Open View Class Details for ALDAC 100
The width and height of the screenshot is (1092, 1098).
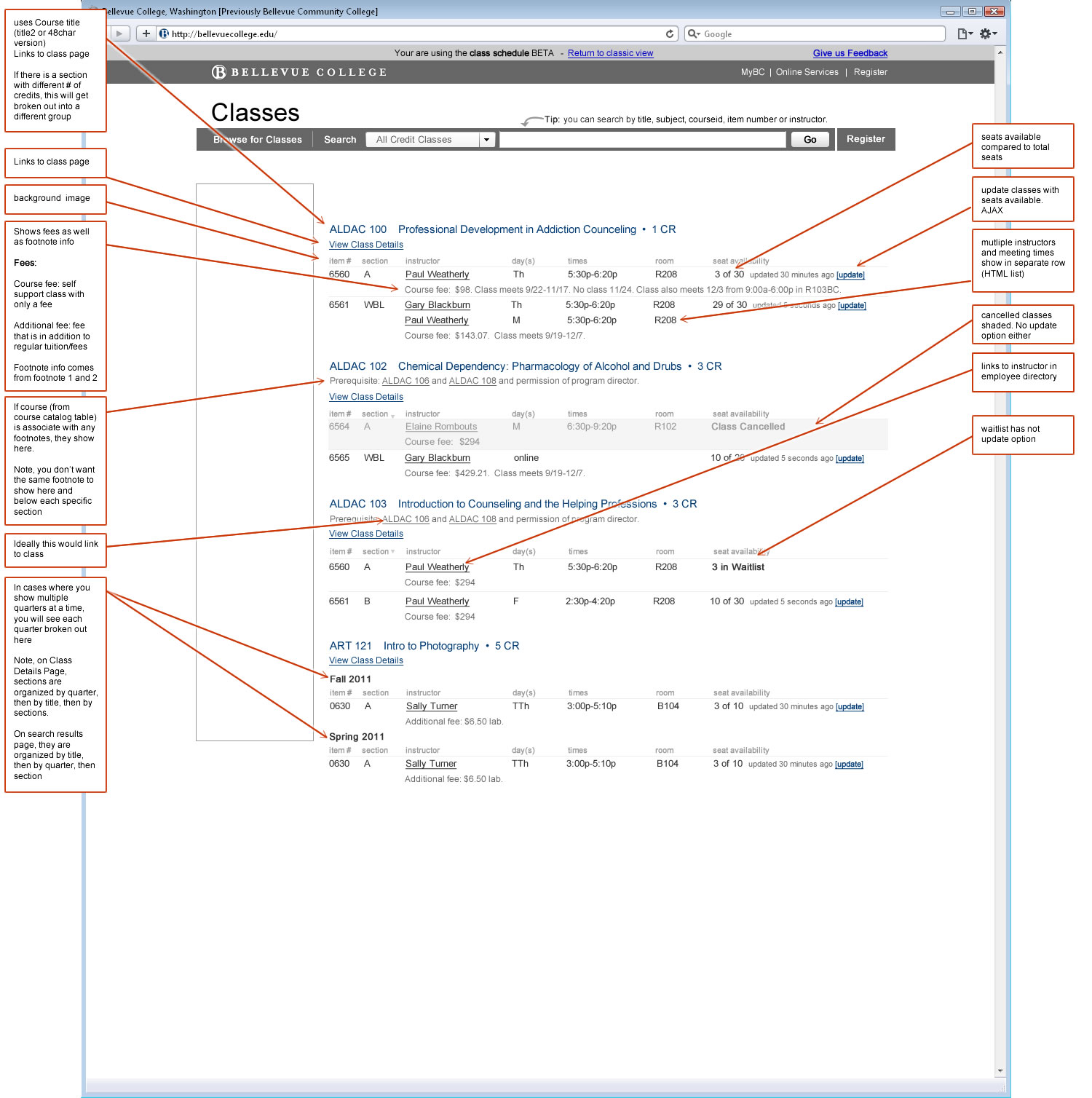coord(366,245)
